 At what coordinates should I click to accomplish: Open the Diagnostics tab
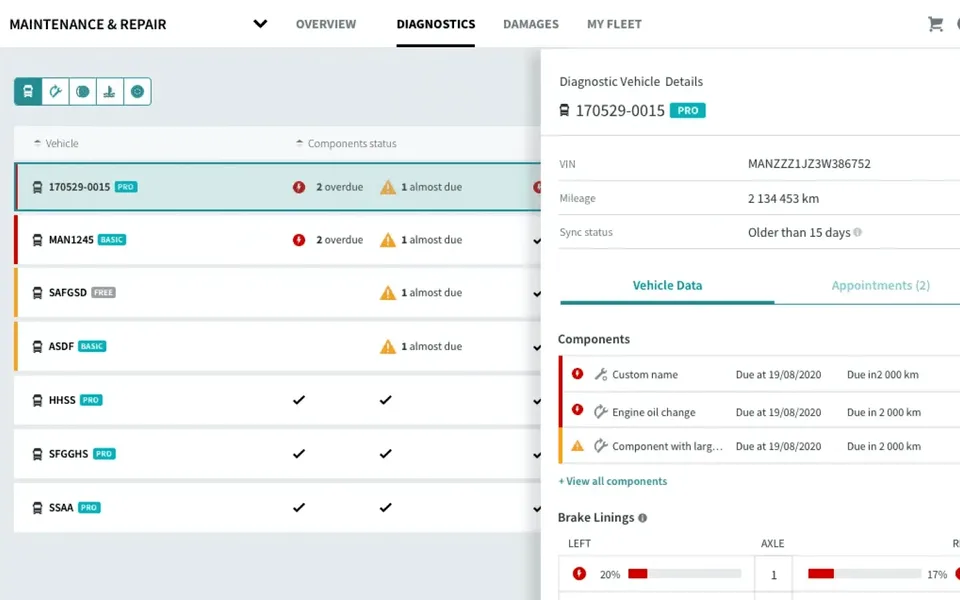436,24
